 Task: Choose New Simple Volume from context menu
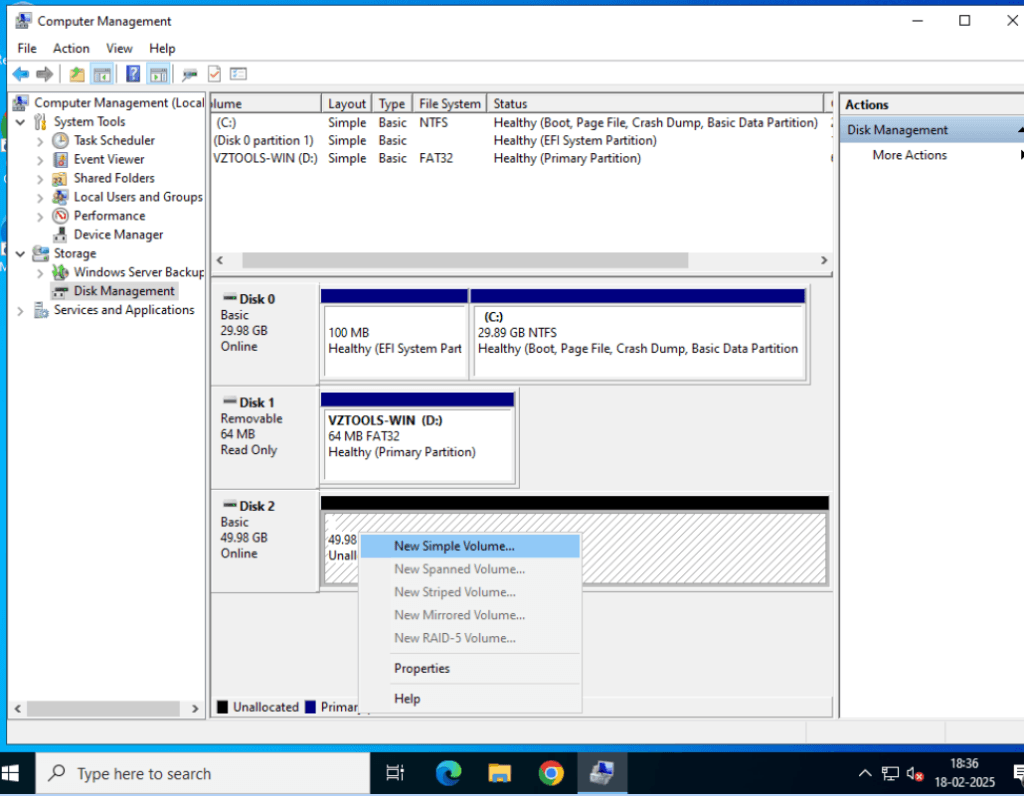[470, 546]
